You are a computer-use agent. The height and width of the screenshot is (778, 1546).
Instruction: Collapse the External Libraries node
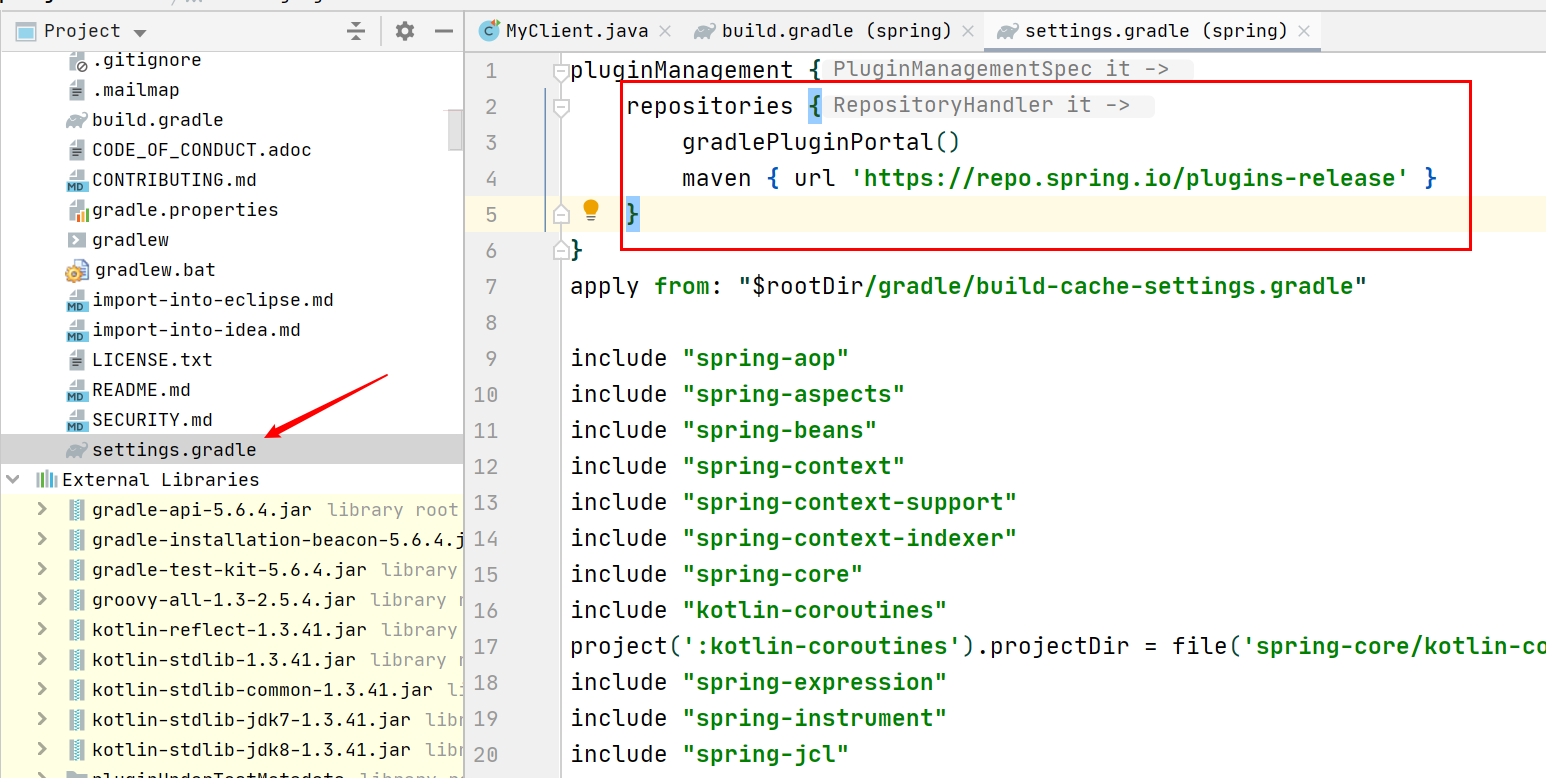[13, 480]
